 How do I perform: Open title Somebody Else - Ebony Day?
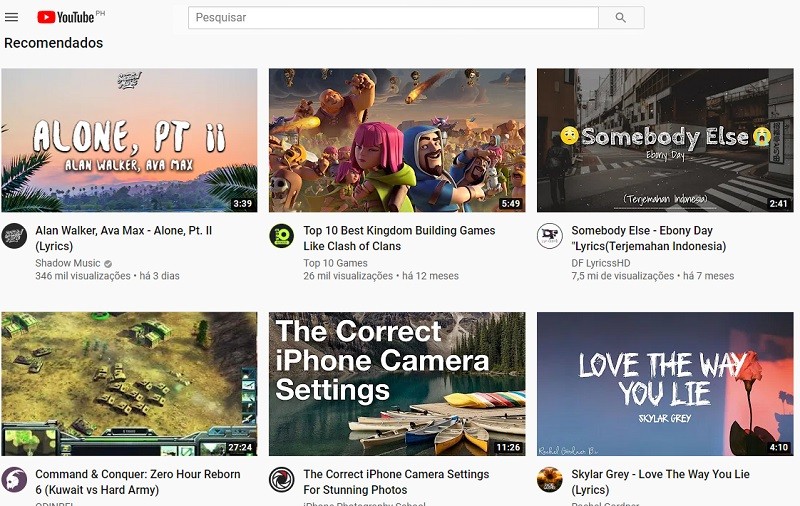[648, 238]
